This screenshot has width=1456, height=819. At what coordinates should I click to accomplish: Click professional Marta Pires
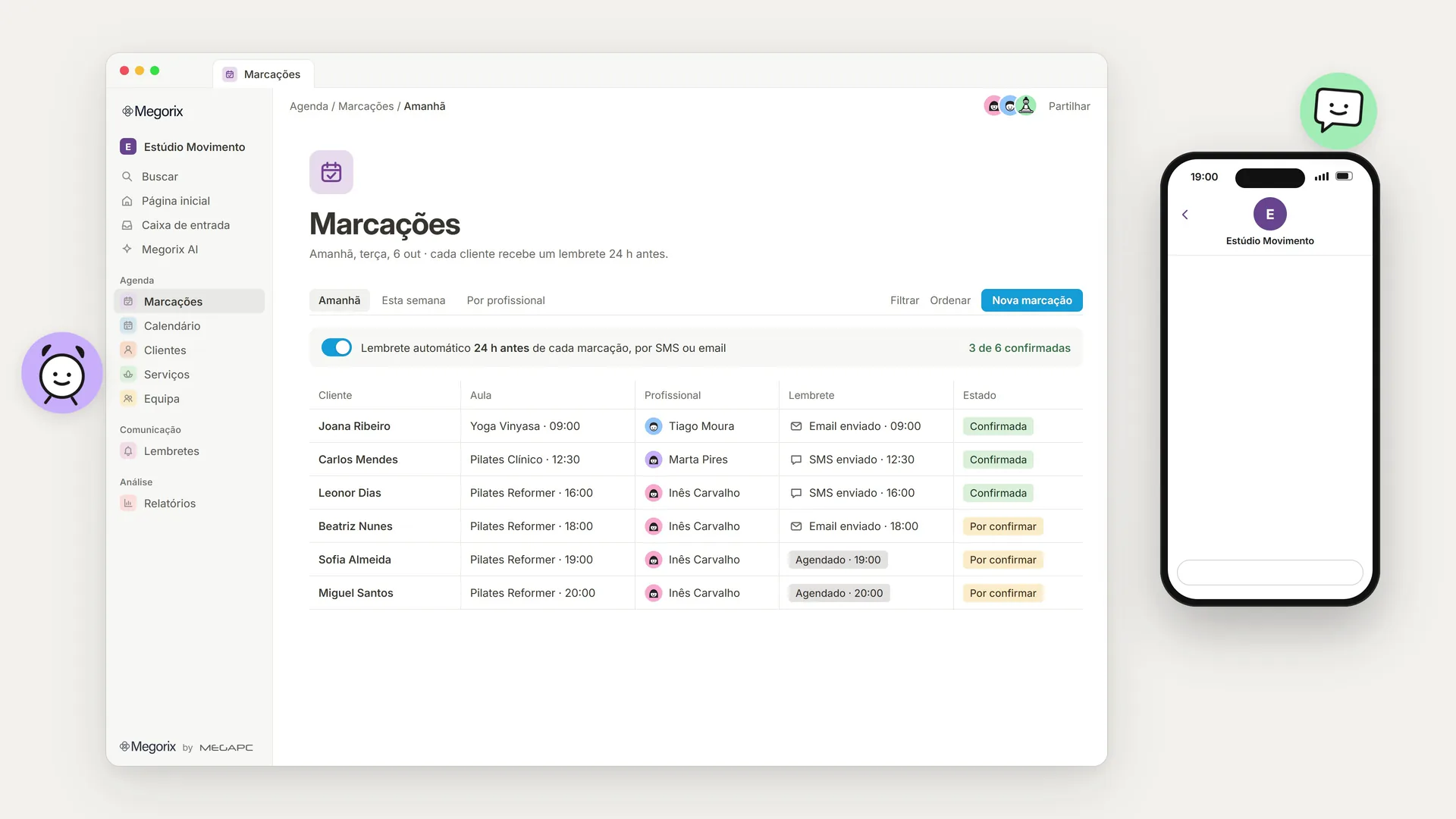tap(686, 460)
